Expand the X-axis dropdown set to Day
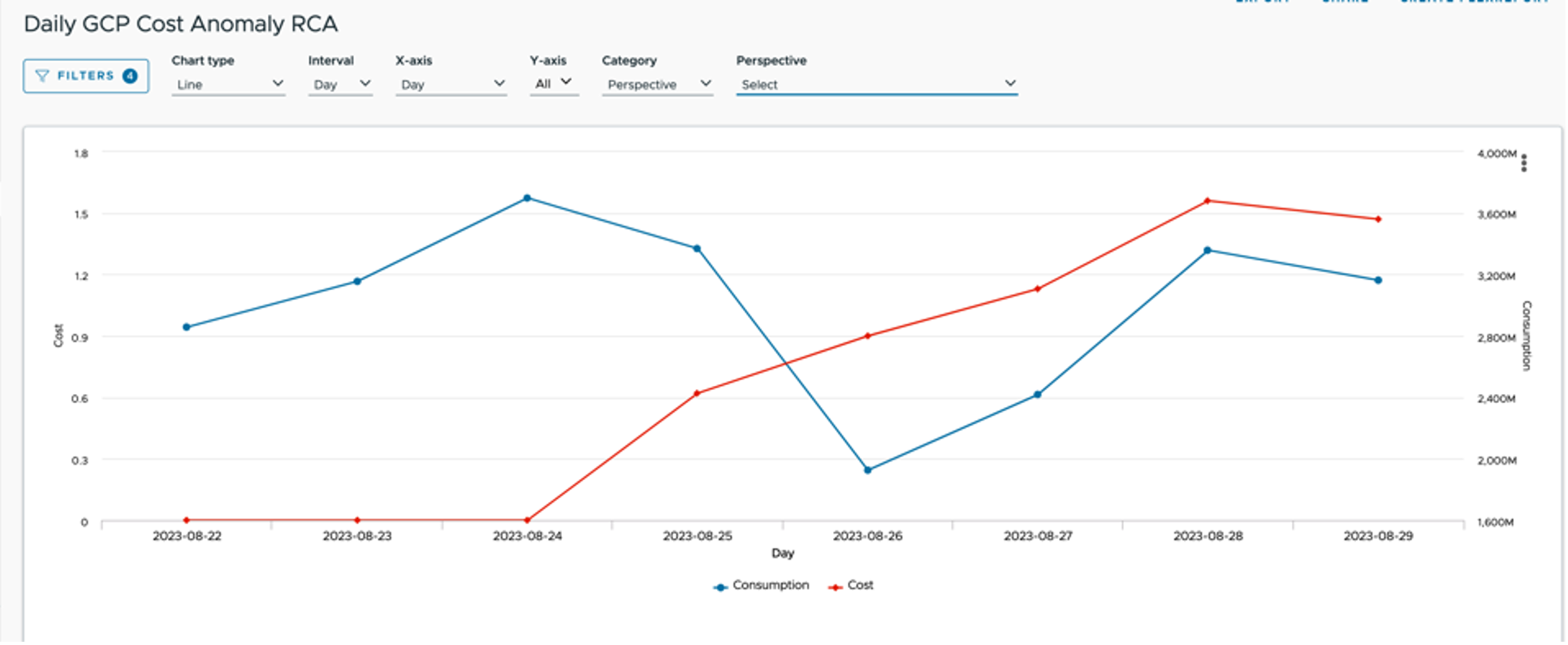 [x=451, y=84]
